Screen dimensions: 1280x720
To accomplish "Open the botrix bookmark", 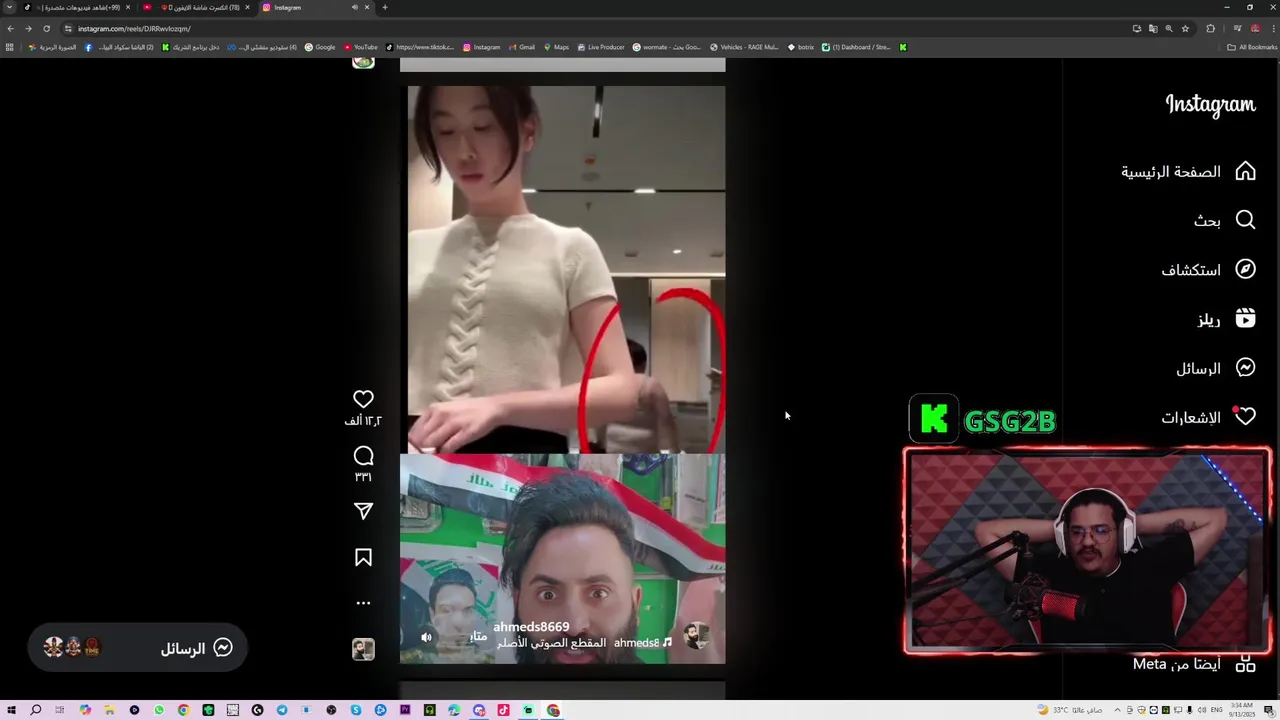I will 801,47.
